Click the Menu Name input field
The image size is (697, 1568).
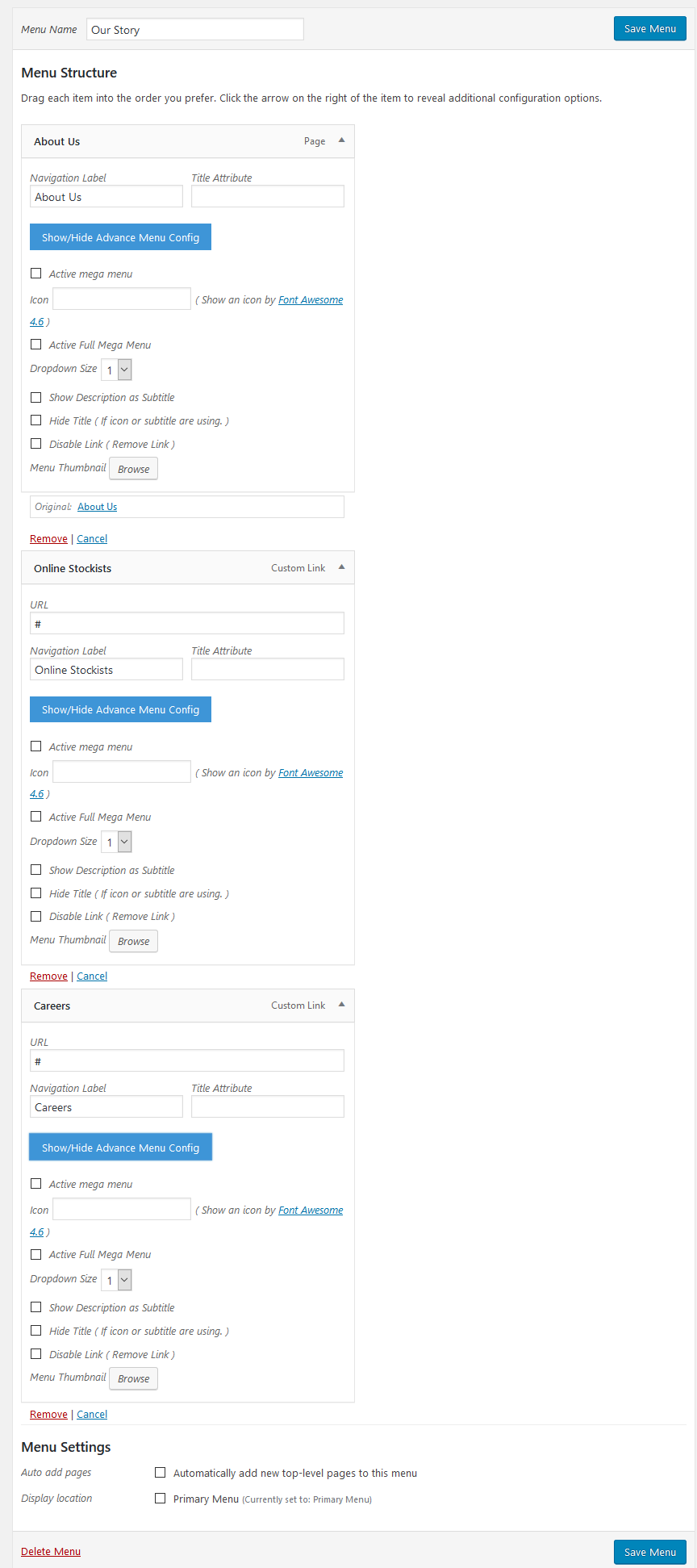195,29
